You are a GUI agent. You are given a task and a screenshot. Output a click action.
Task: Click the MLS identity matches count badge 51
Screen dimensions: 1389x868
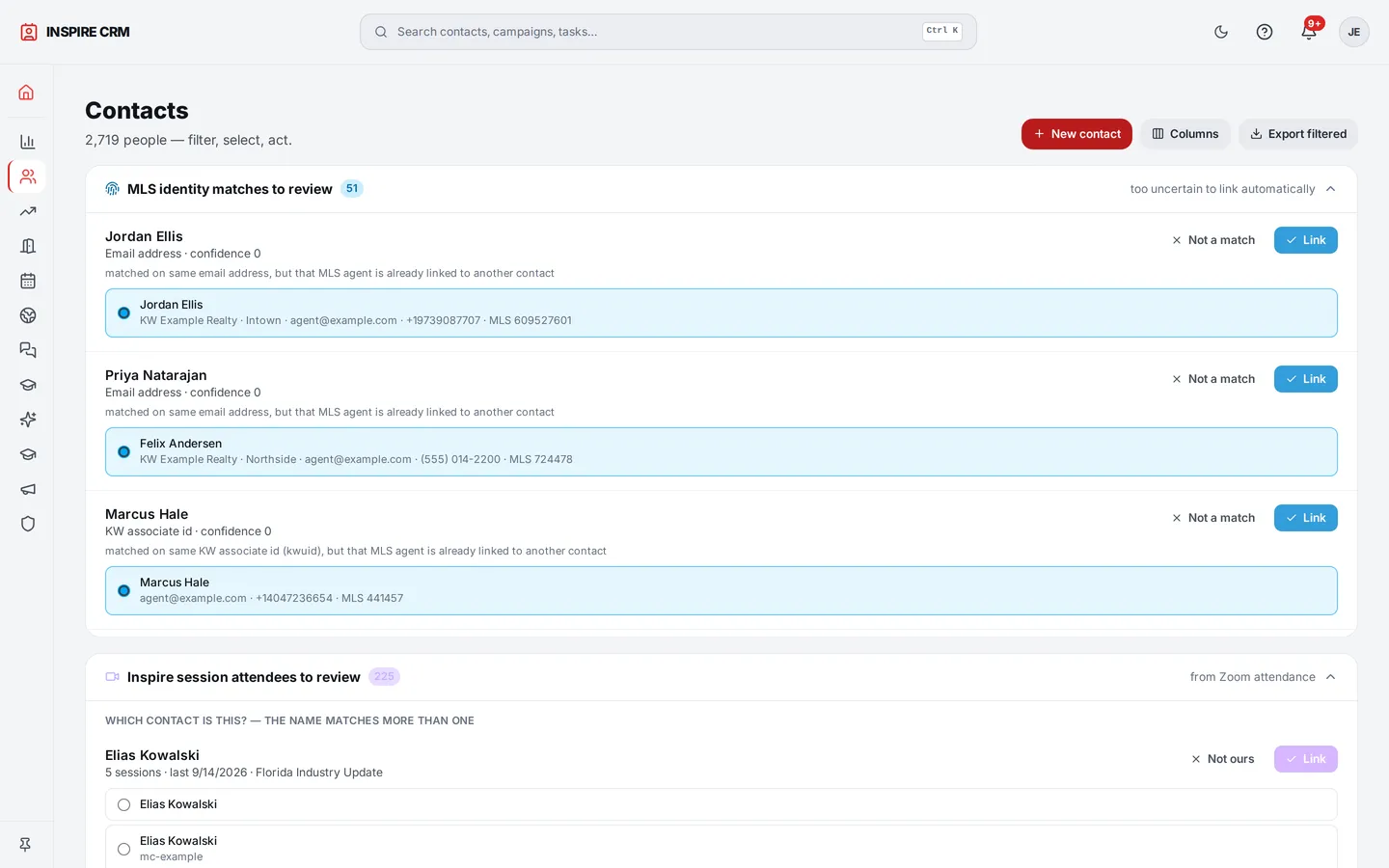click(x=352, y=189)
